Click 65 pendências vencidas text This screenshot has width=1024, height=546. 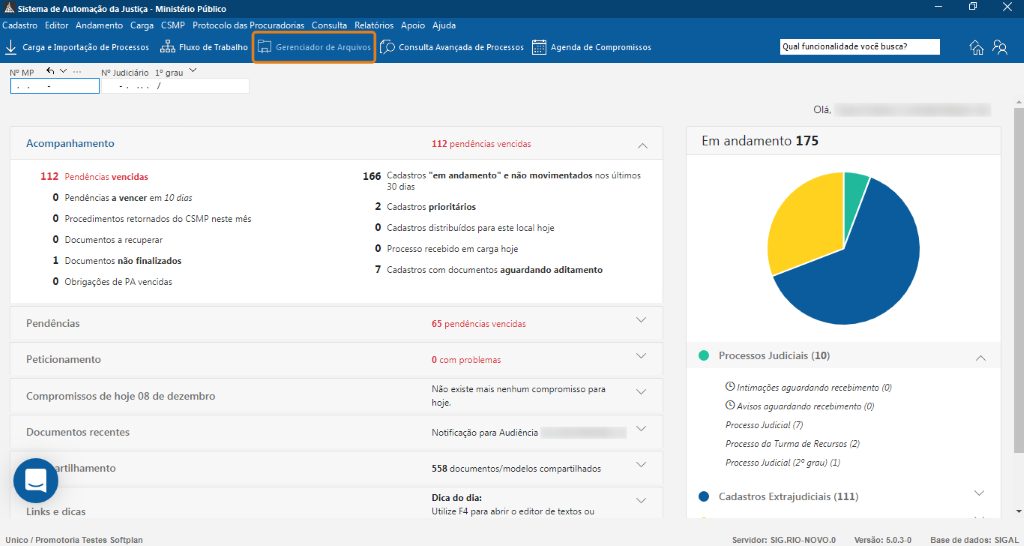479,323
